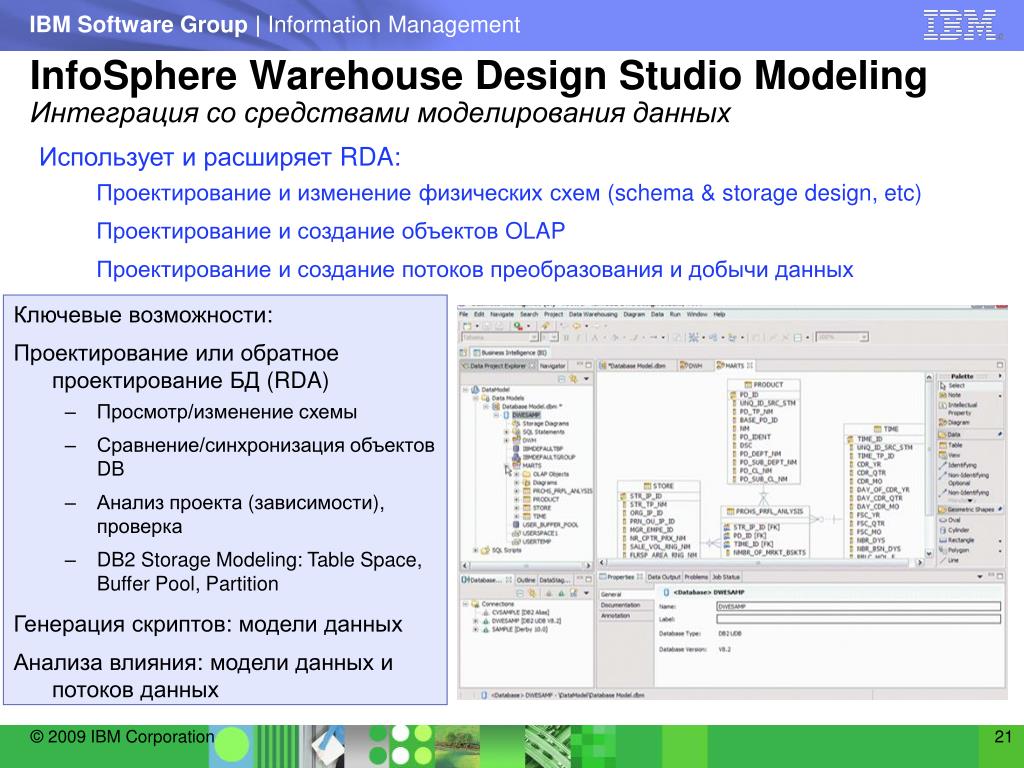Open the Job Status tab

[726, 577]
